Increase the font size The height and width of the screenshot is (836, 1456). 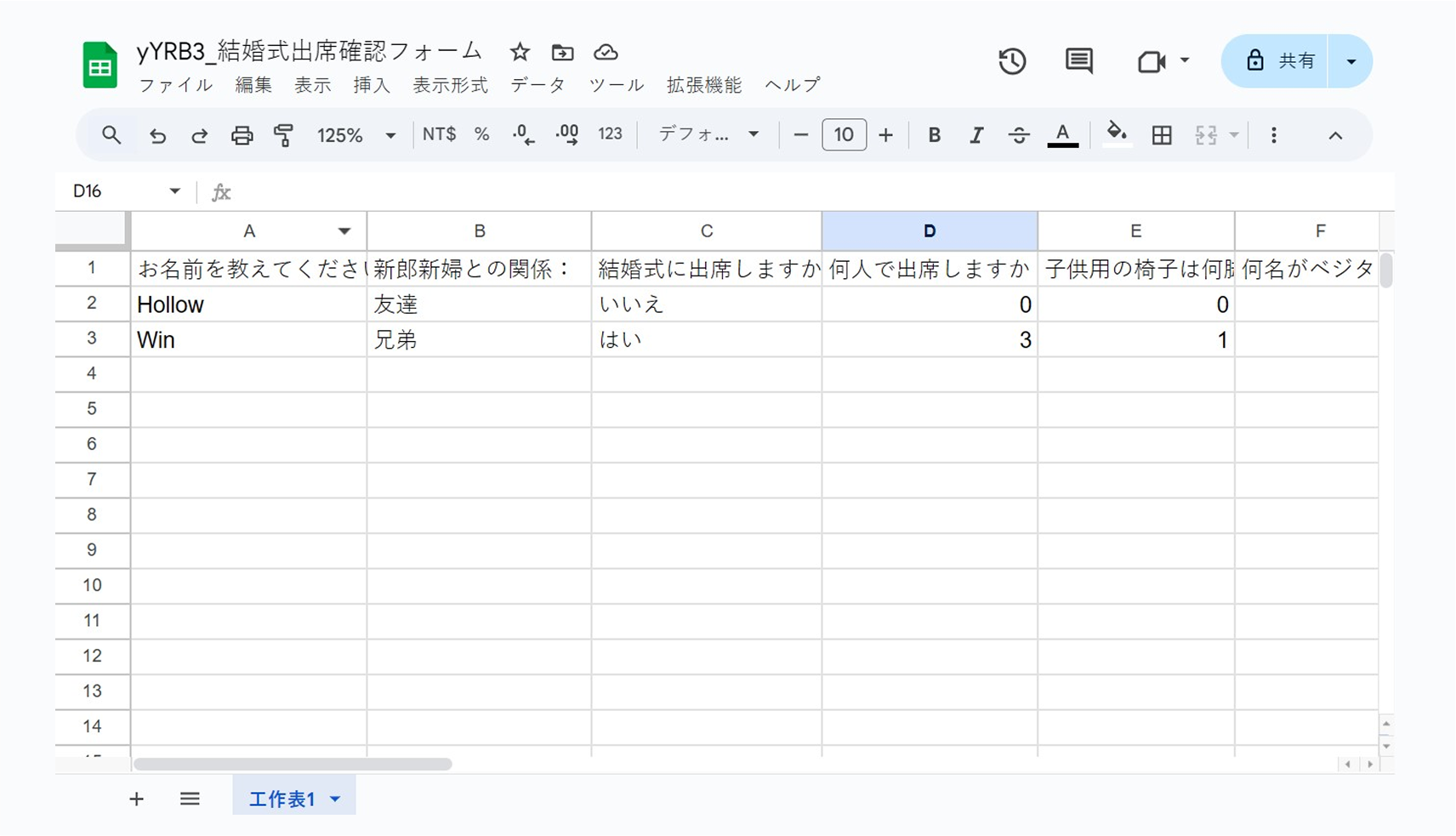click(x=885, y=134)
